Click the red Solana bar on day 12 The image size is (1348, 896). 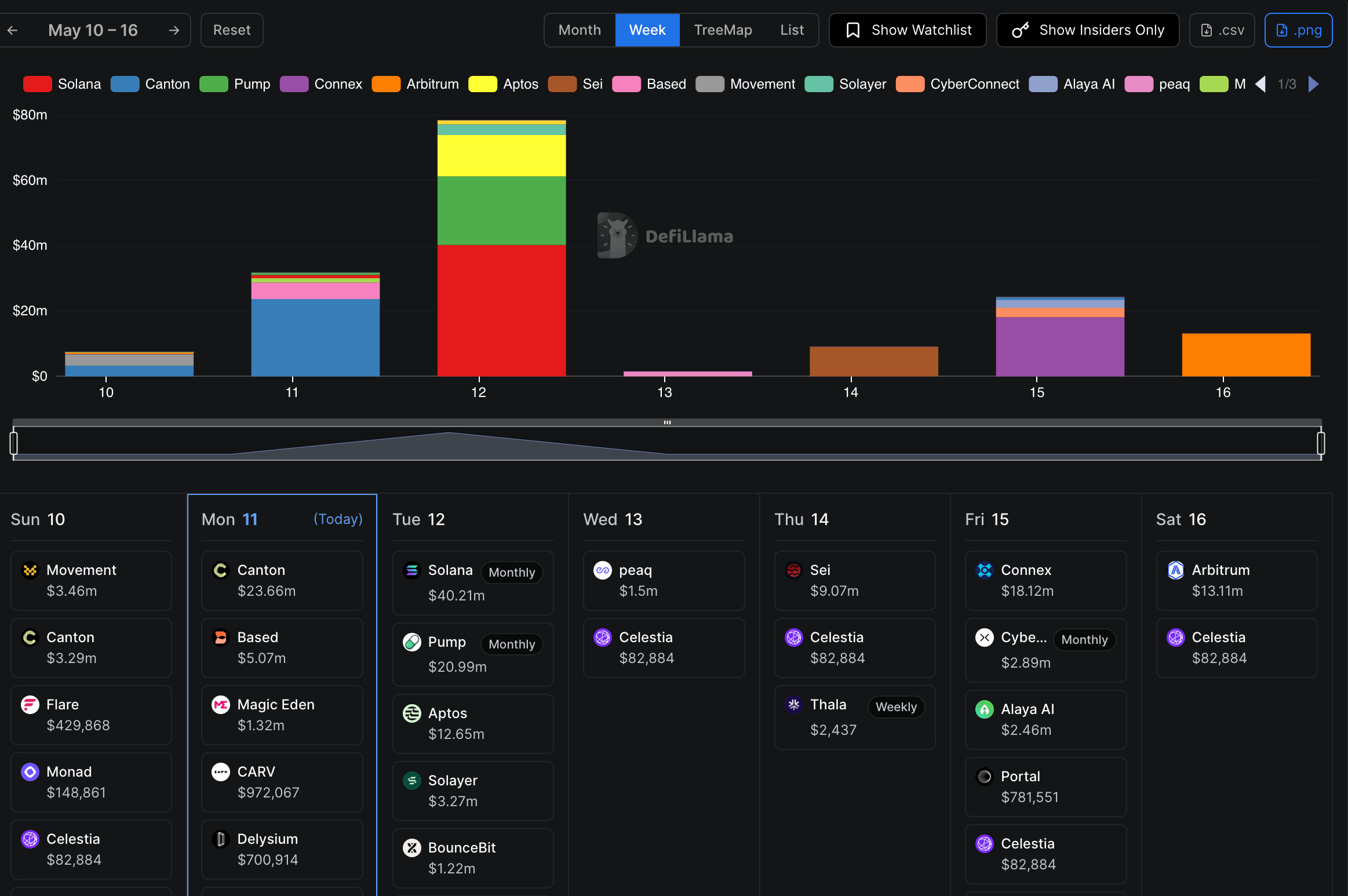point(501,311)
